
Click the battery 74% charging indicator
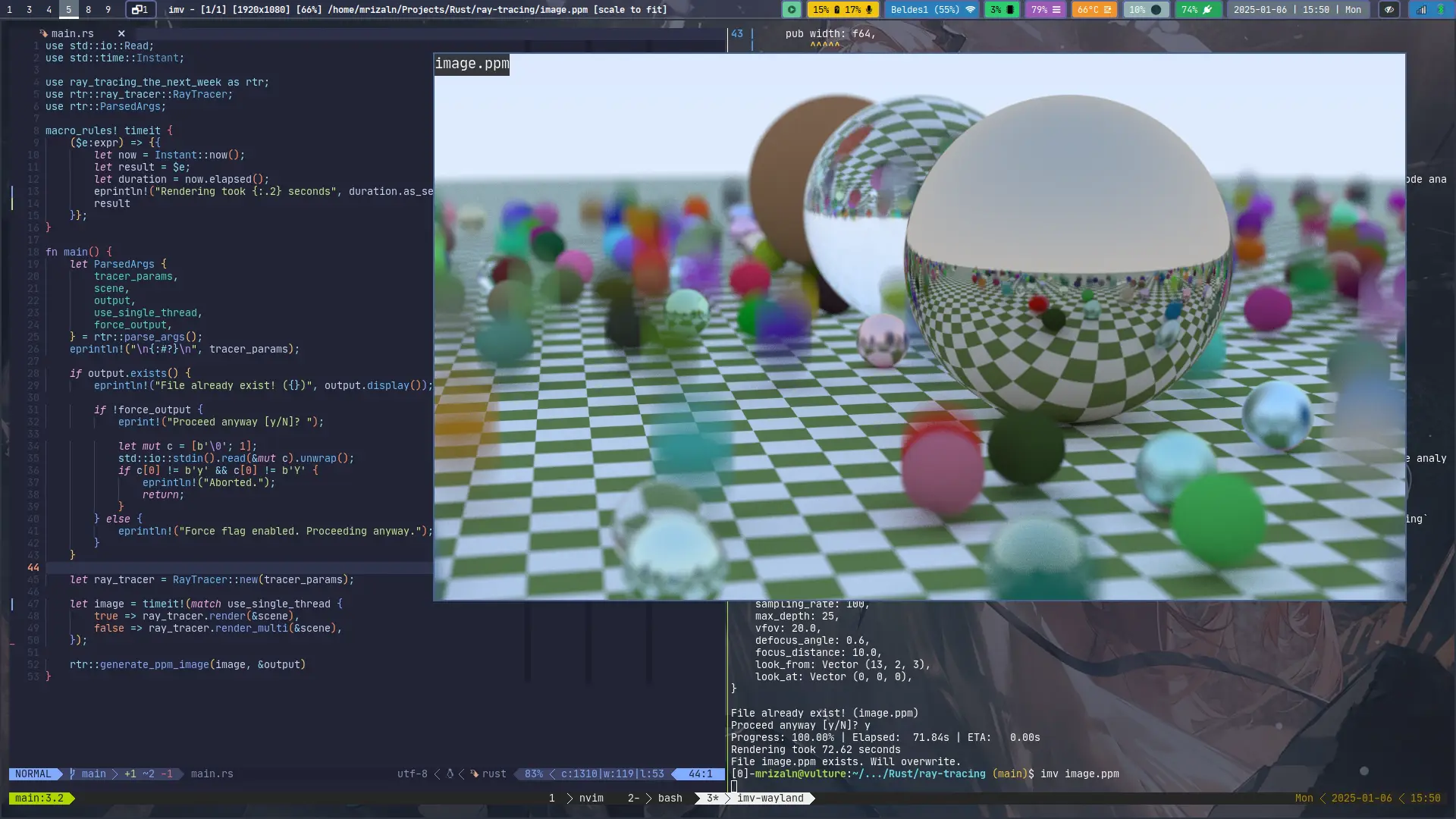[1197, 10]
